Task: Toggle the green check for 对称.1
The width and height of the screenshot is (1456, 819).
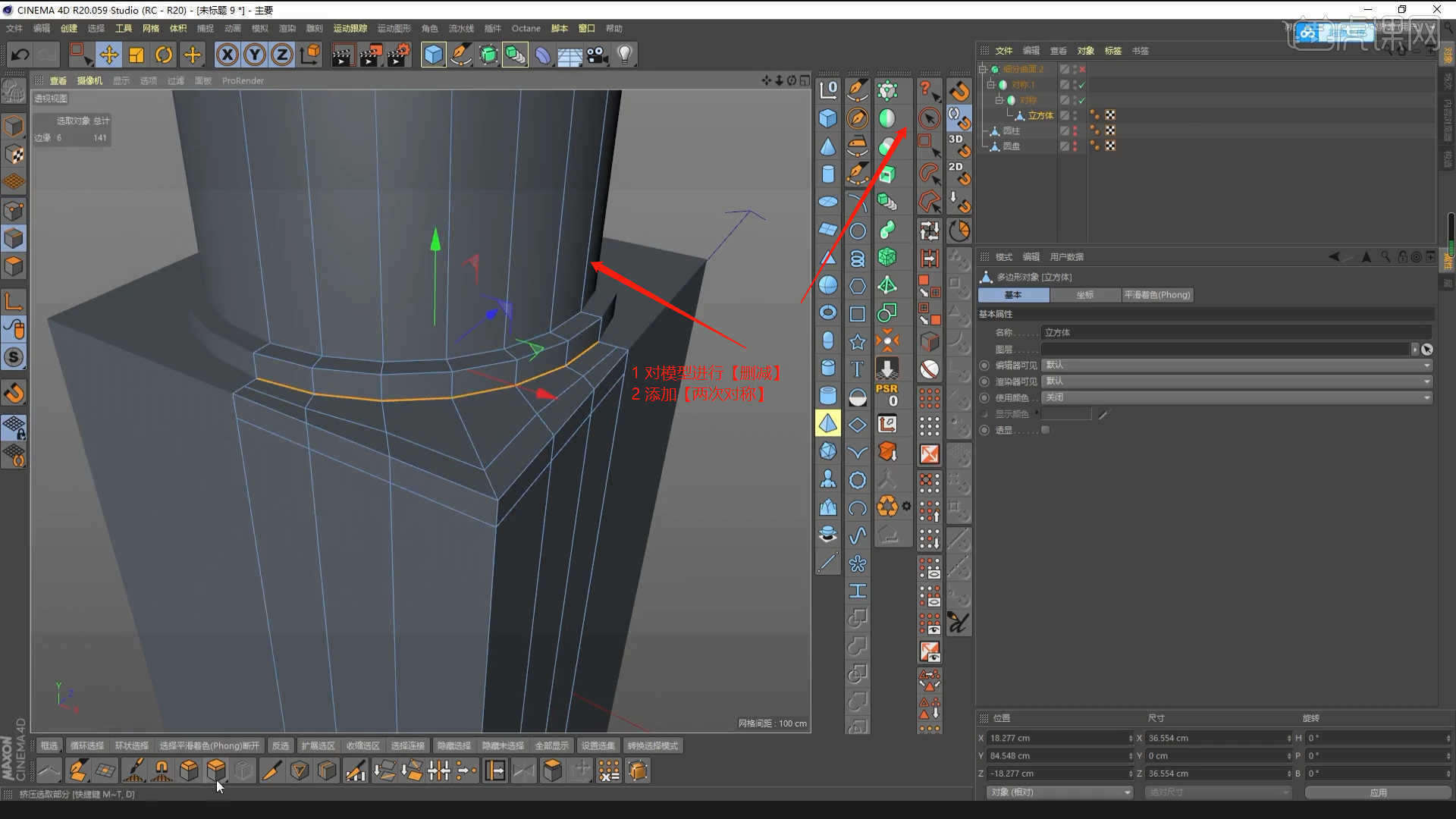Action: pos(1082,85)
